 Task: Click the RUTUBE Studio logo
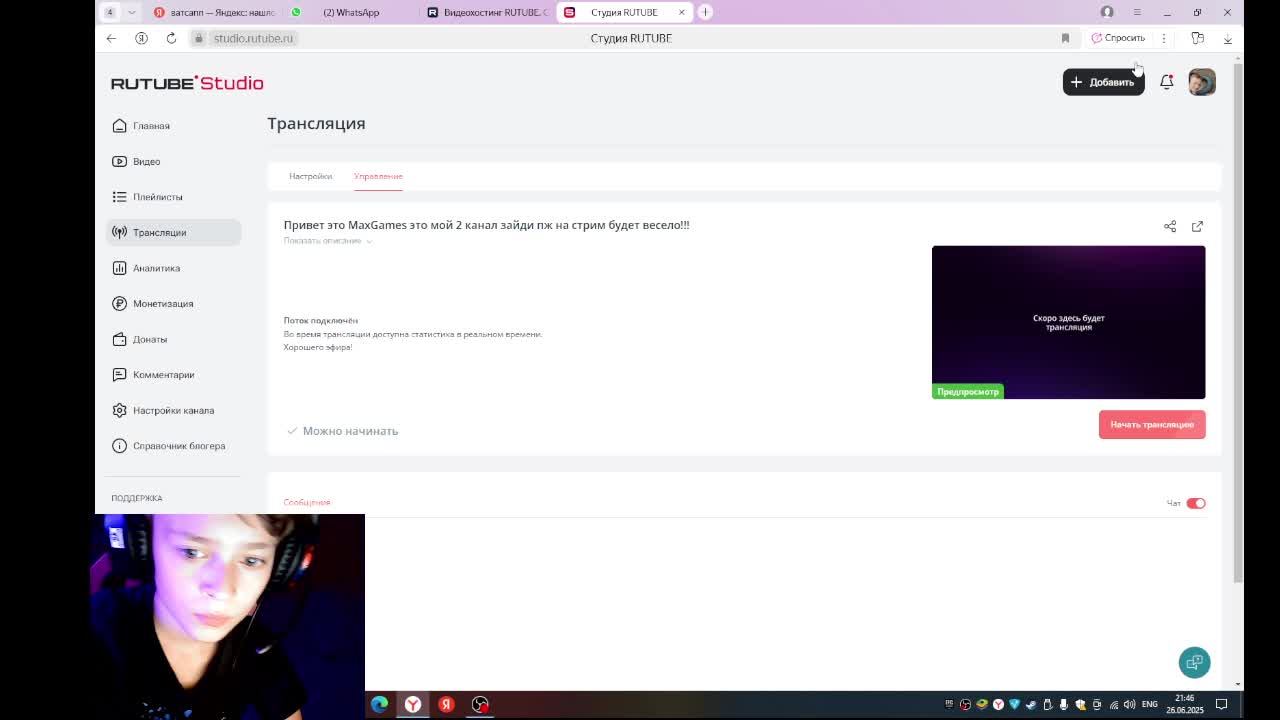[x=187, y=83]
